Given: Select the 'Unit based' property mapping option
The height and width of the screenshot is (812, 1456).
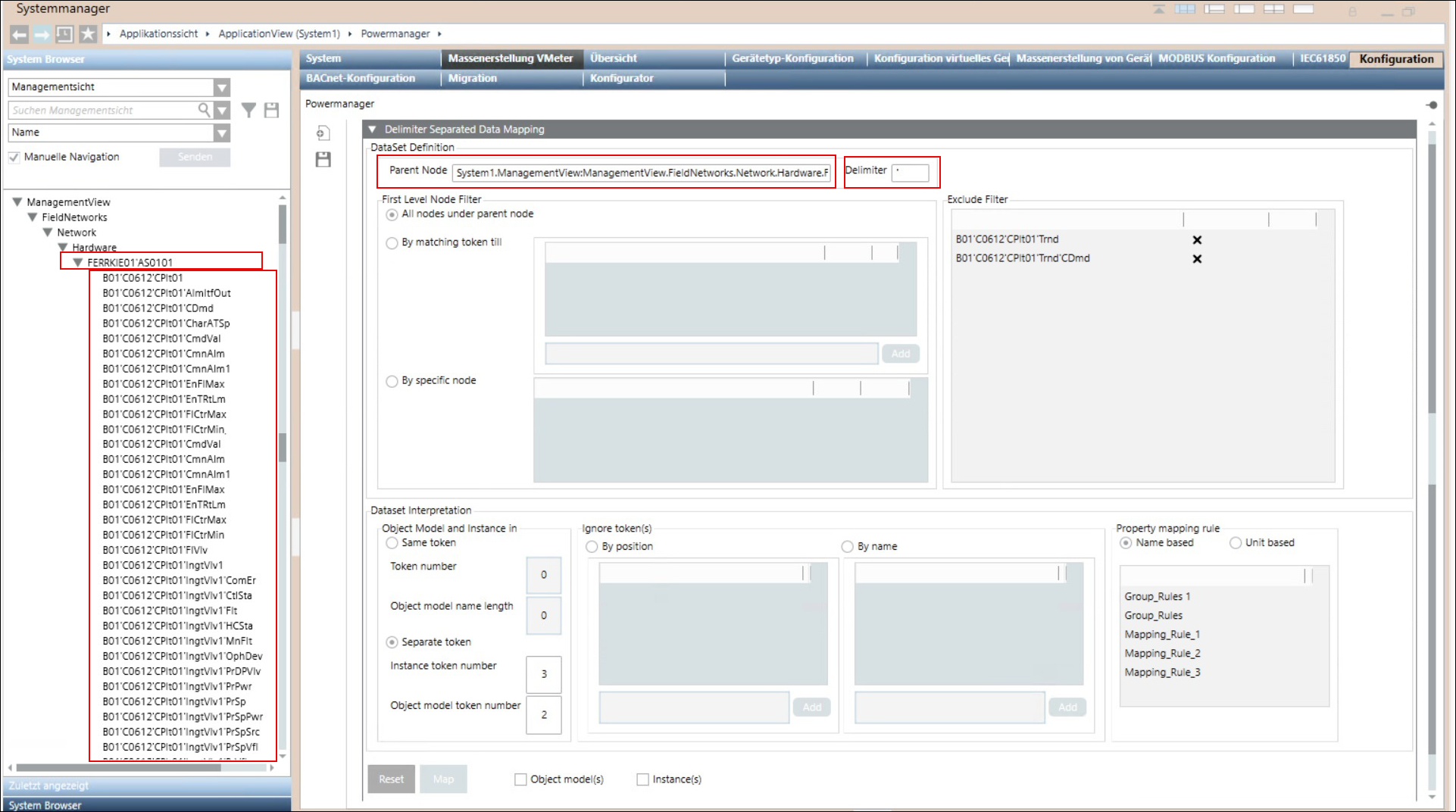Looking at the screenshot, I should tap(1236, 543).
